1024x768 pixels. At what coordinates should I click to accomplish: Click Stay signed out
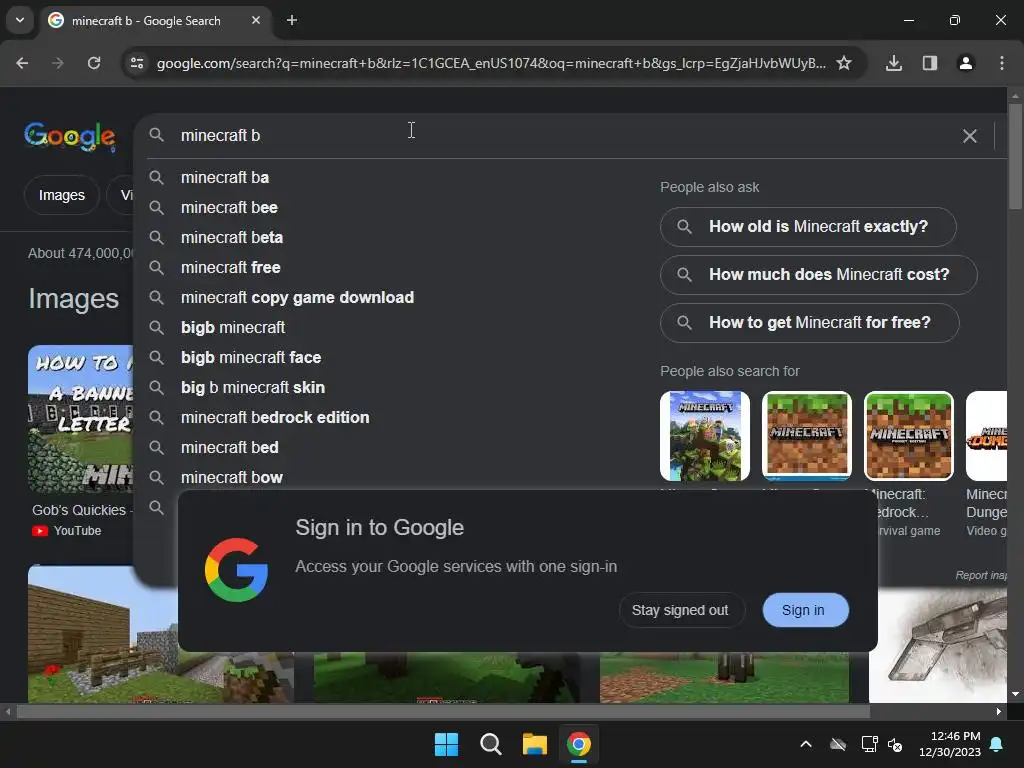[x=680, y=610]
